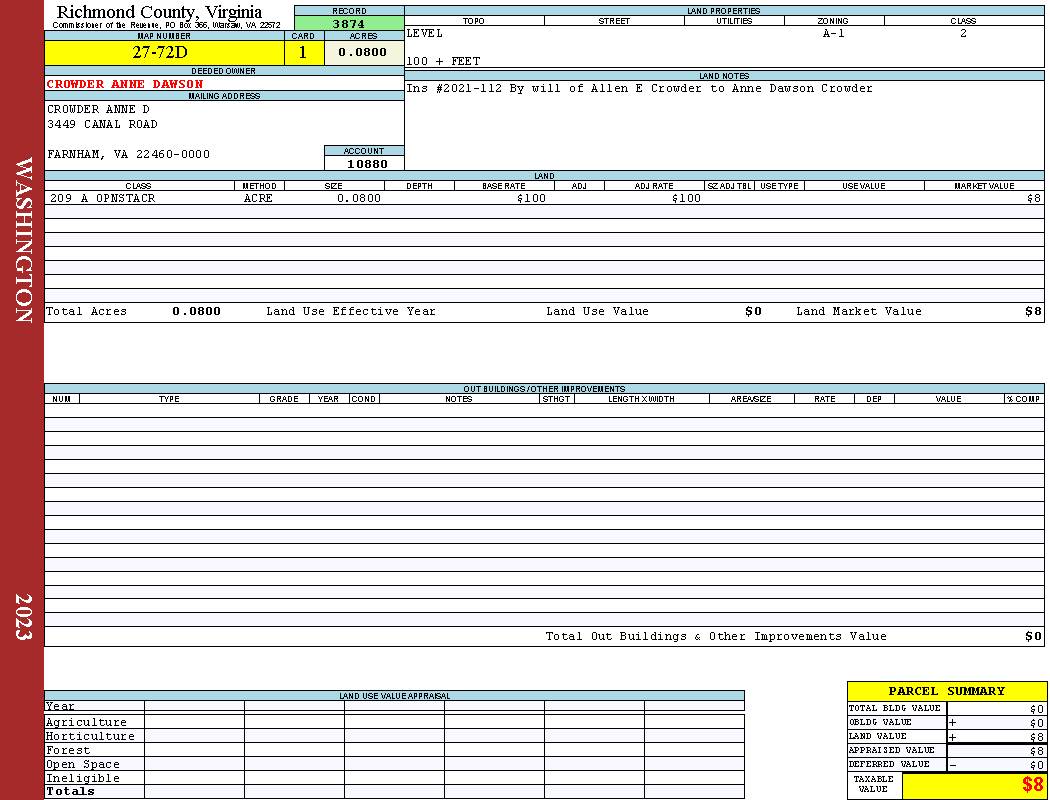Select zoning value A-1
The height and width of the screenshot is (800, 1050).
(x=834, y=33)
